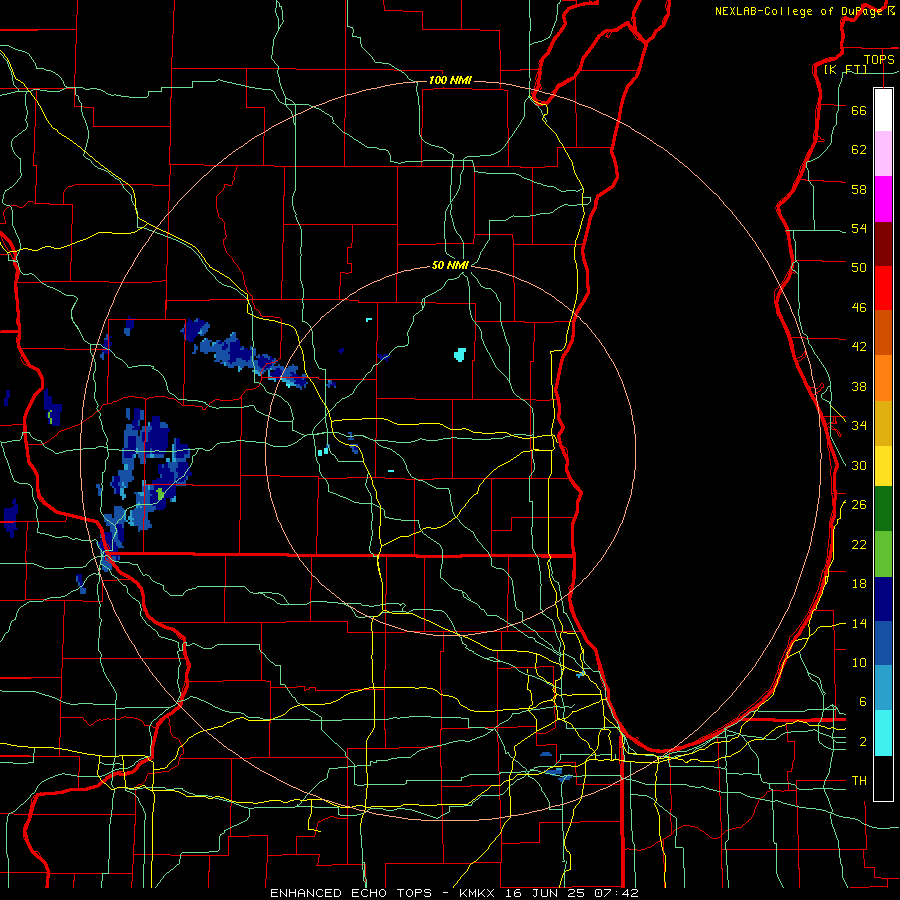Viewport: 900px width, 900px height.
Task: Click the light pink 62 kft swatch
Action: [883, 154]
